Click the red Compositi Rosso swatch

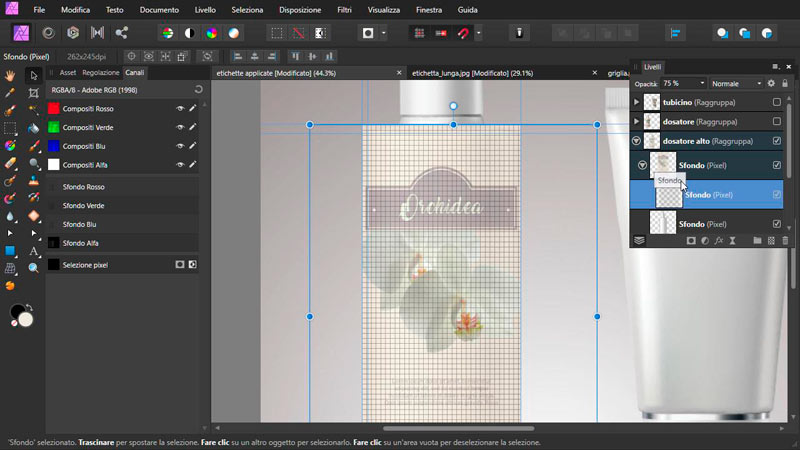[x=54, y=109]
